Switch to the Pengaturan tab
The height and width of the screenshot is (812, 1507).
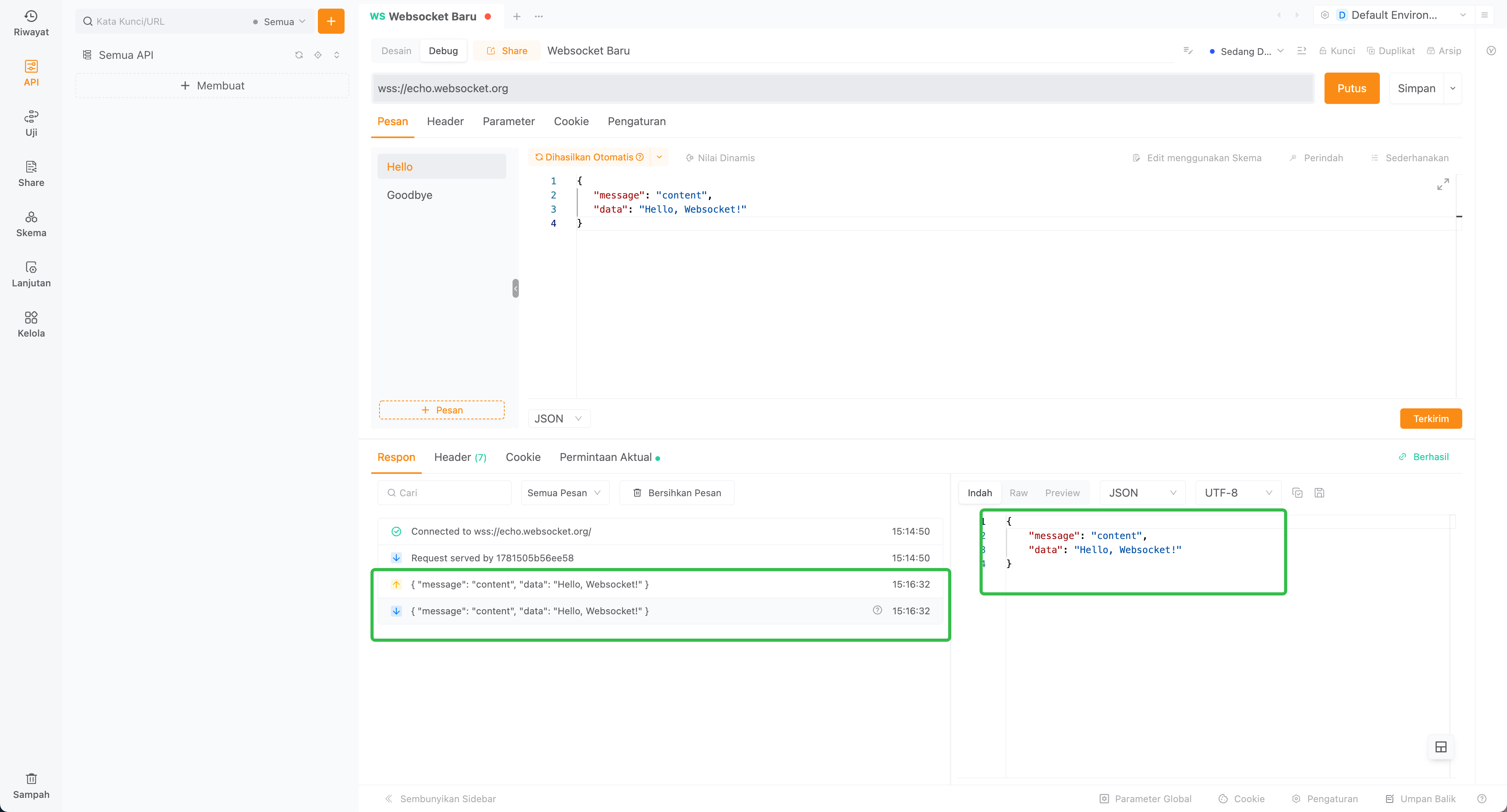[x=637, y=122]
